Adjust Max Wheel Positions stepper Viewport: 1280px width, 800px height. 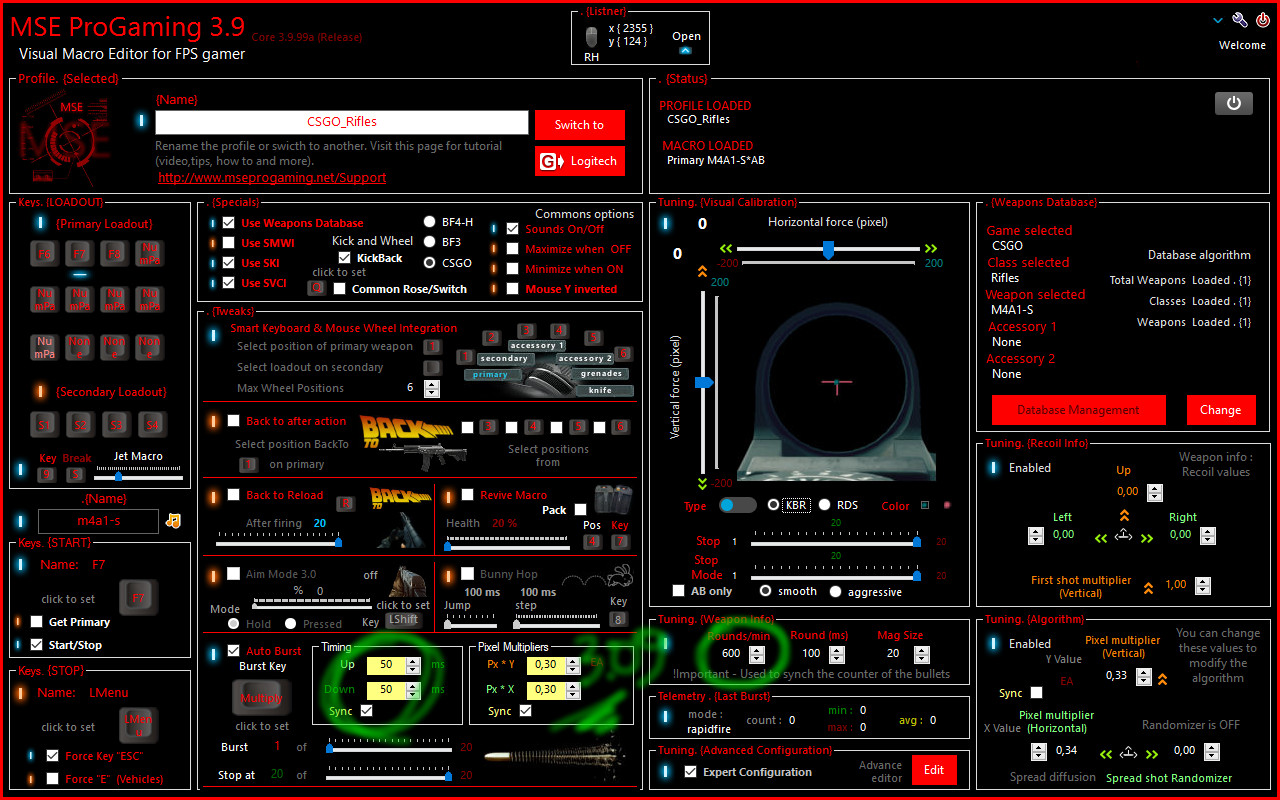pos(430,387)
